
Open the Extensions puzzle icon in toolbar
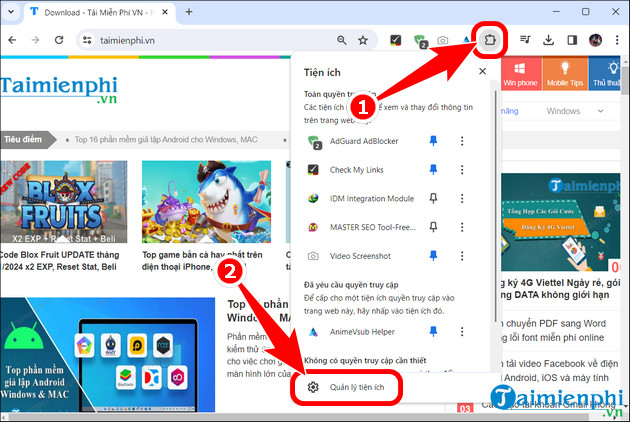pyautogui.click(x=489, y=40)
